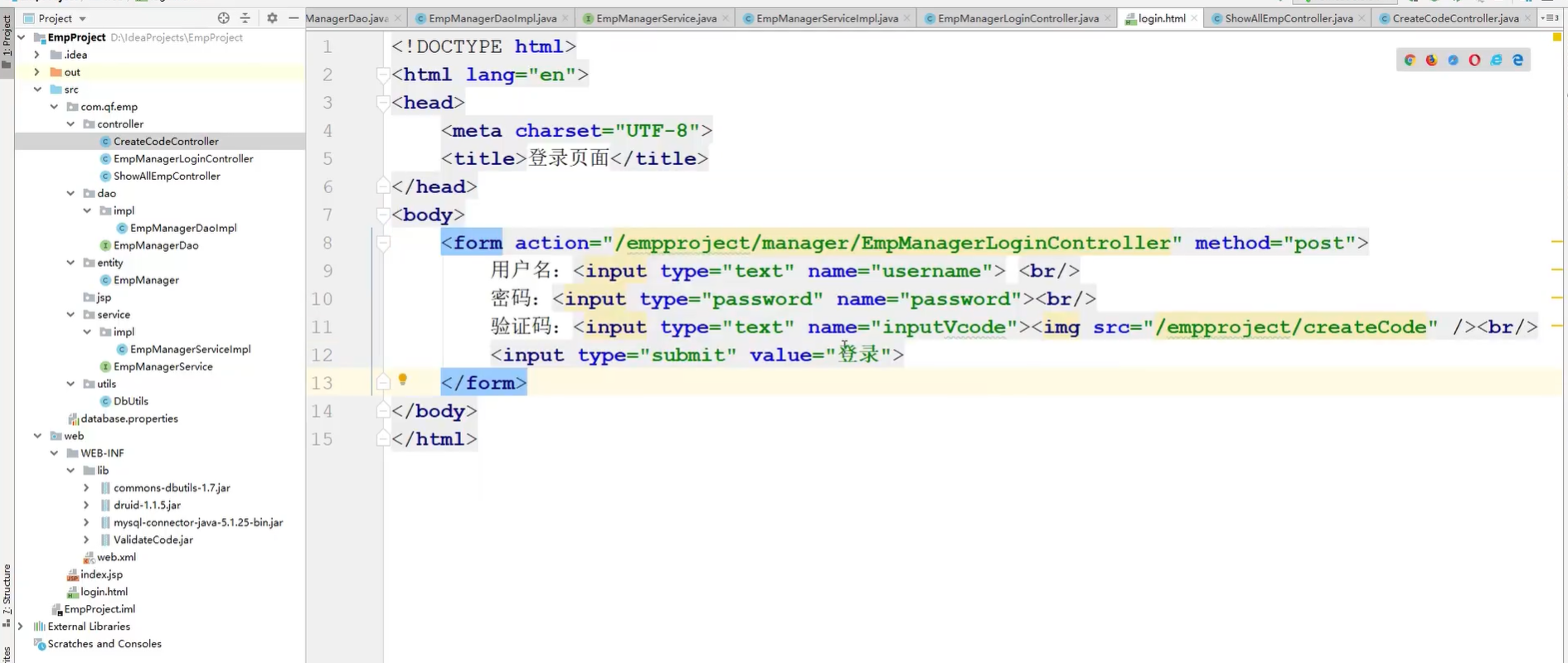Collapse the dao package

pos(70,193)
